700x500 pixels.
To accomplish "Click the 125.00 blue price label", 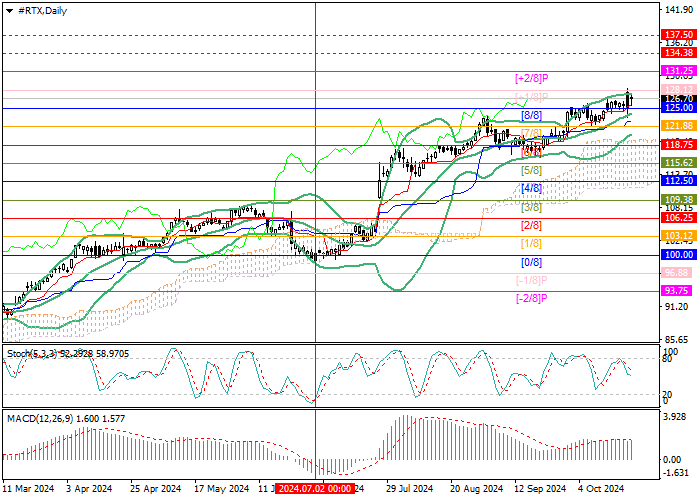I will click(678, 108).
